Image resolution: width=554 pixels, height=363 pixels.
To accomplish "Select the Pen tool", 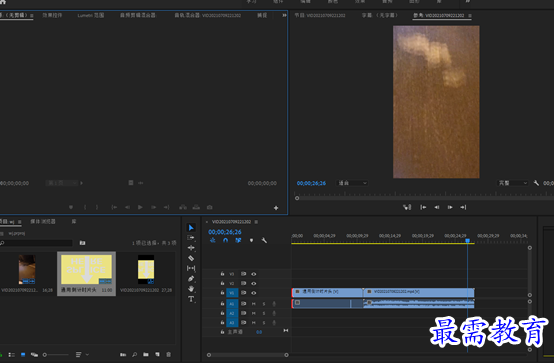I will coord(191,279).
